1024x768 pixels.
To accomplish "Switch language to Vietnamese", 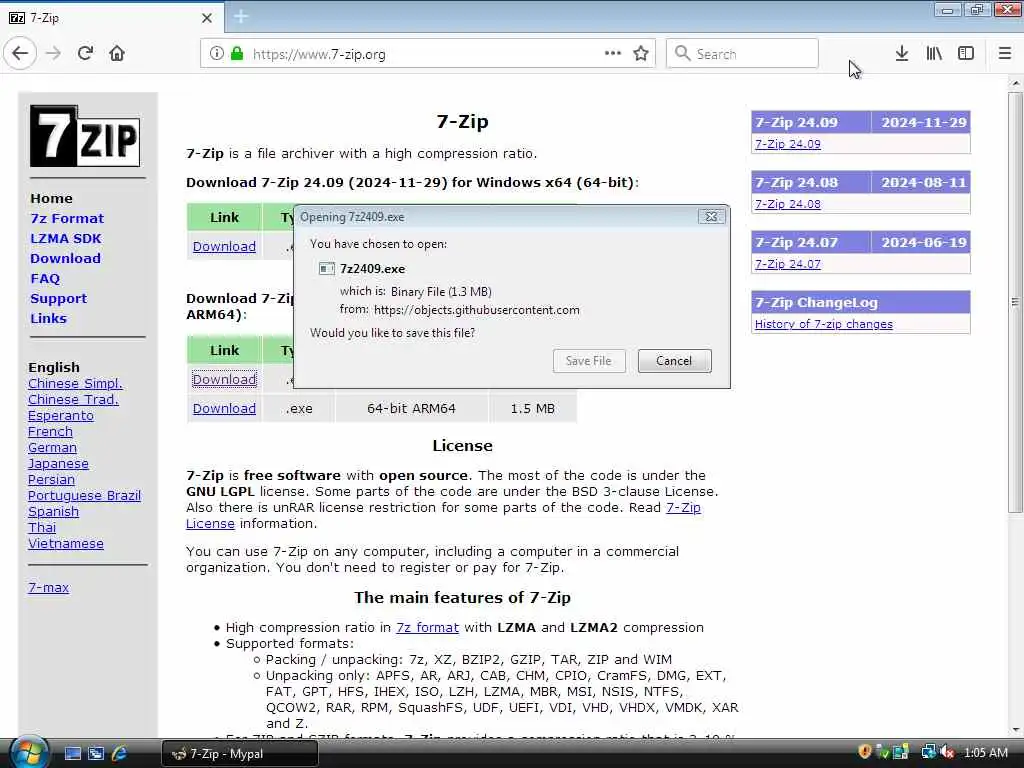I will click(66, 543).
